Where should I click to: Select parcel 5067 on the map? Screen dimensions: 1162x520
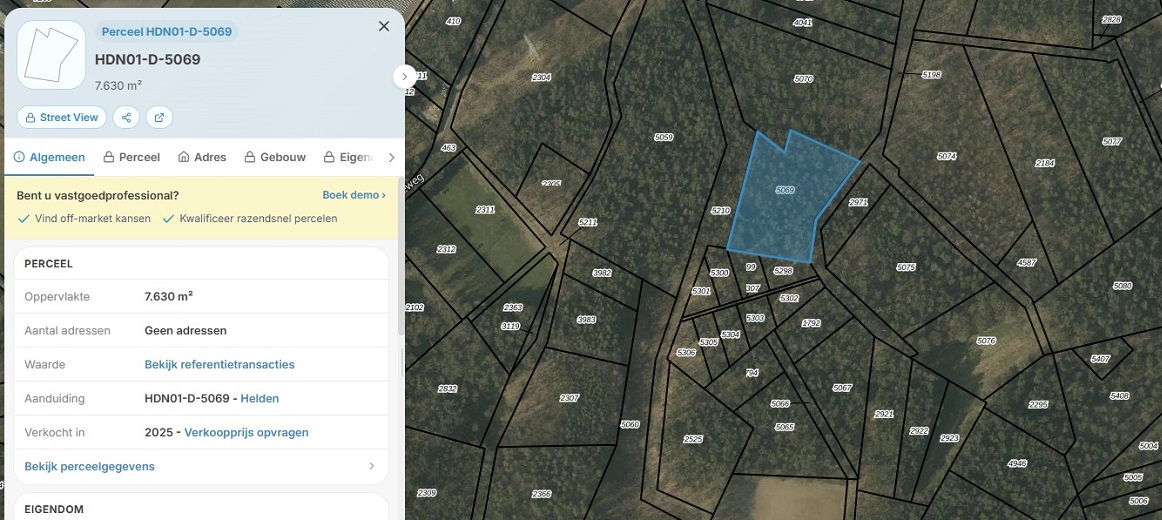coord(843,387)
